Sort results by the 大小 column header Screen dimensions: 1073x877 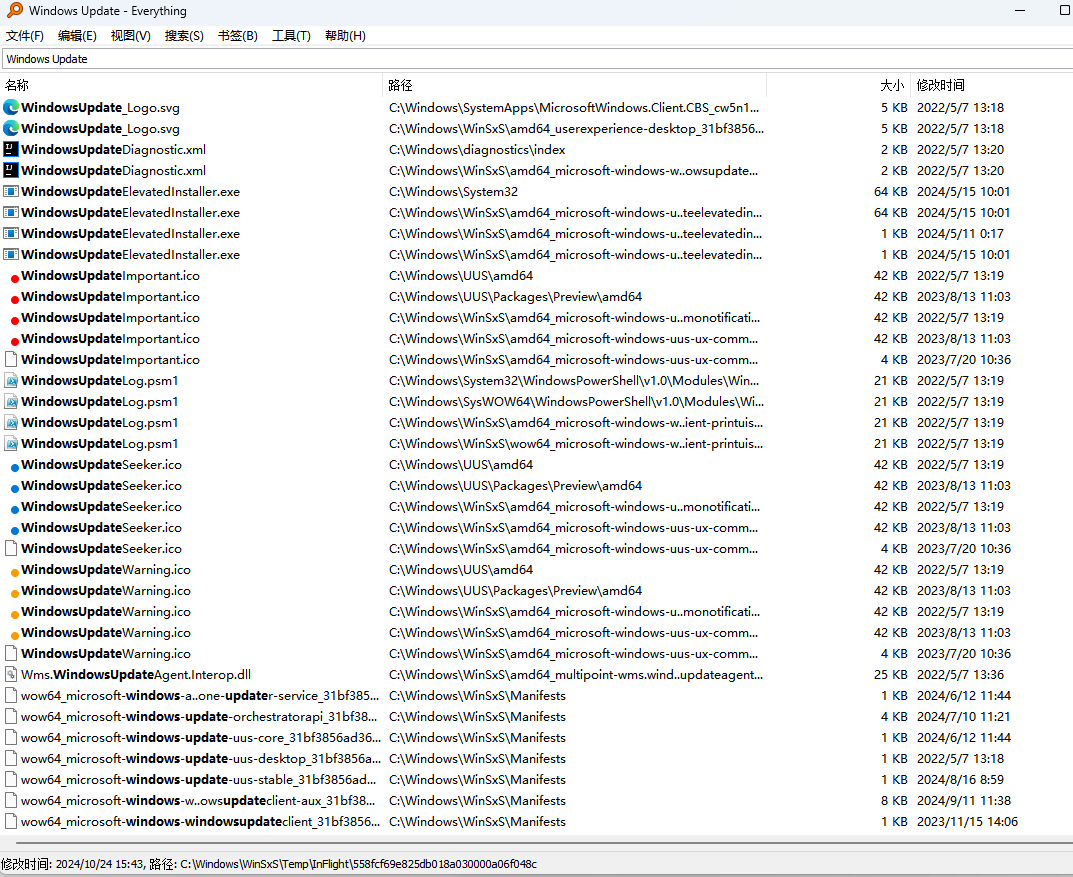click(x=840, y=85)
